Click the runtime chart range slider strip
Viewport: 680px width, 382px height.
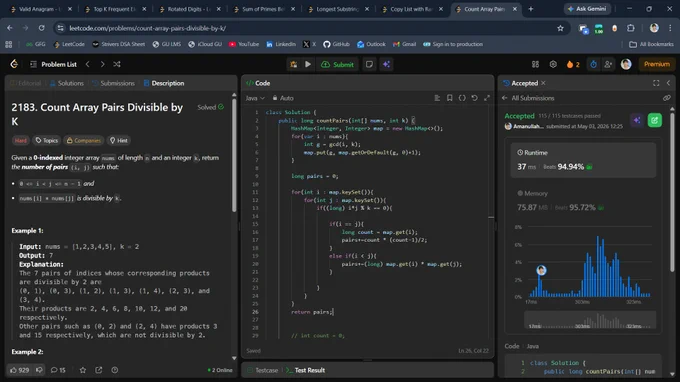coord(590,321)
